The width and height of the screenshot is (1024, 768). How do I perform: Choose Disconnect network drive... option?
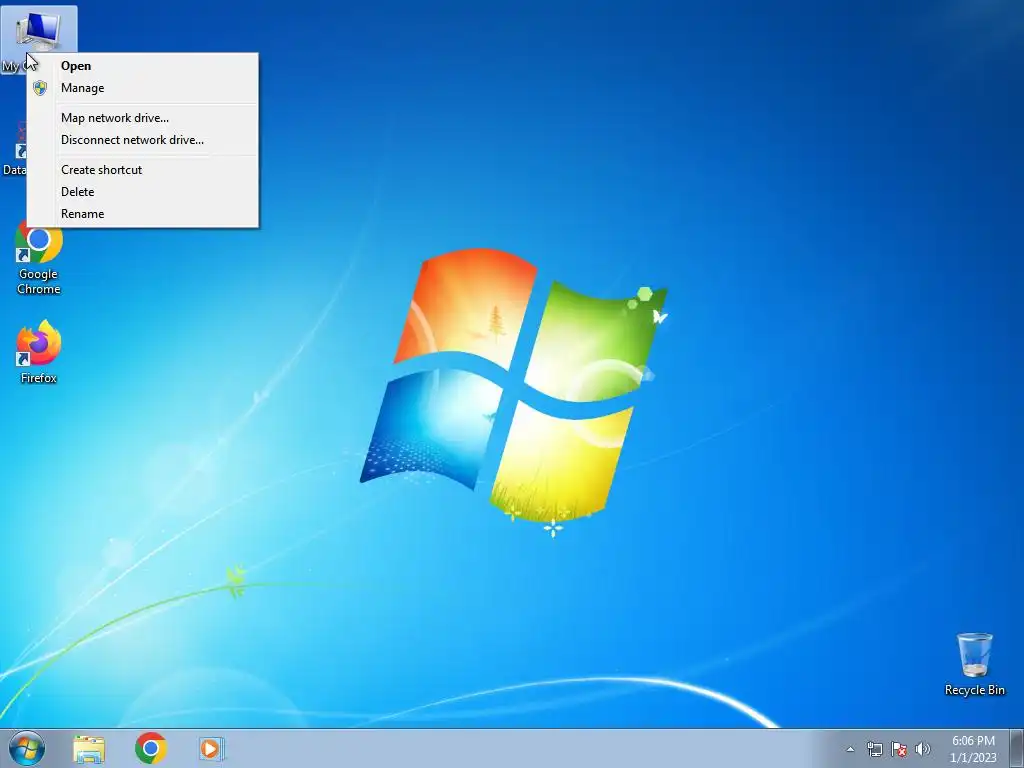142,140
